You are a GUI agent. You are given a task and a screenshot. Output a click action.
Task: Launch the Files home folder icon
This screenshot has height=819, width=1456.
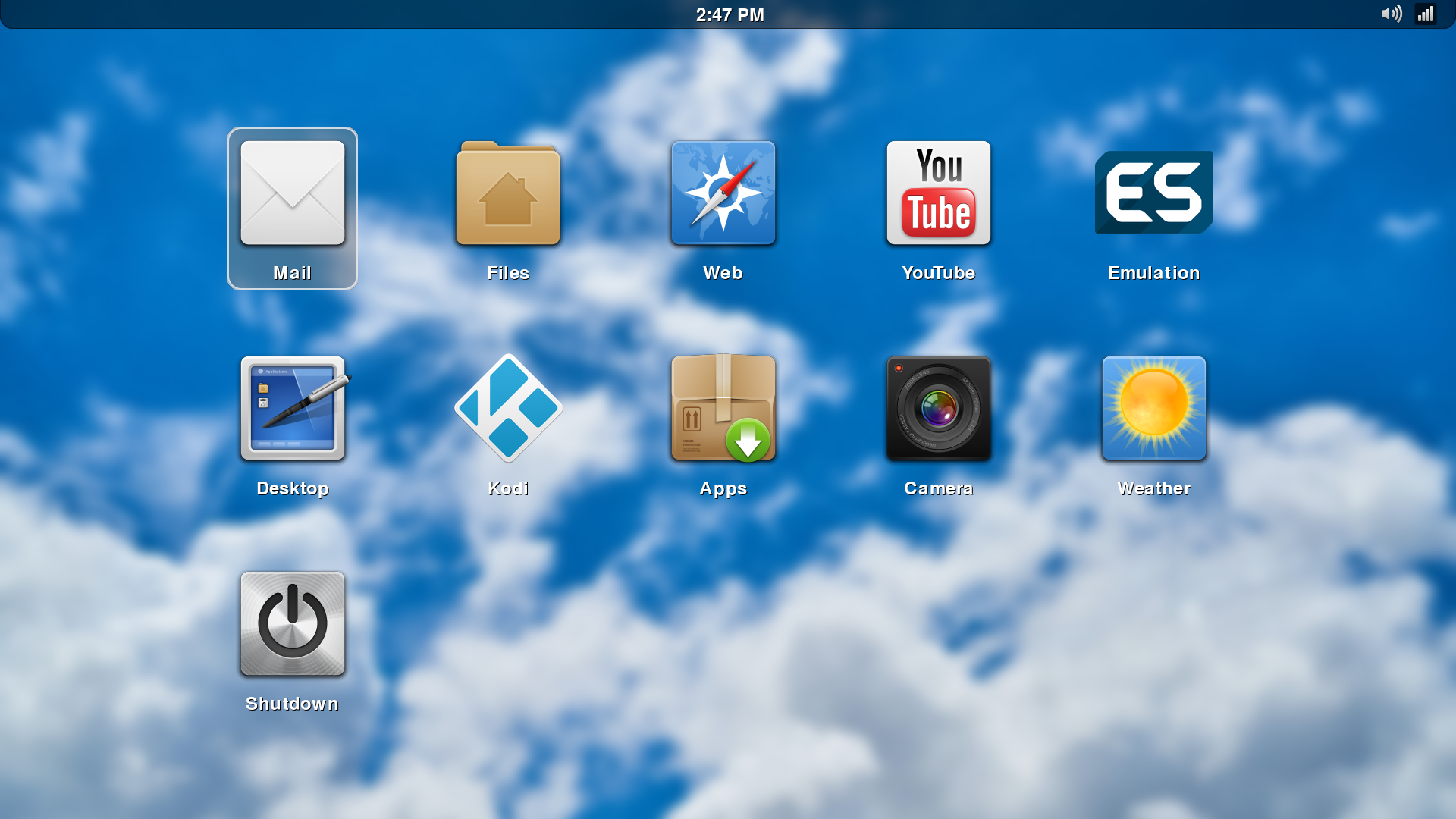click(508, 193)
